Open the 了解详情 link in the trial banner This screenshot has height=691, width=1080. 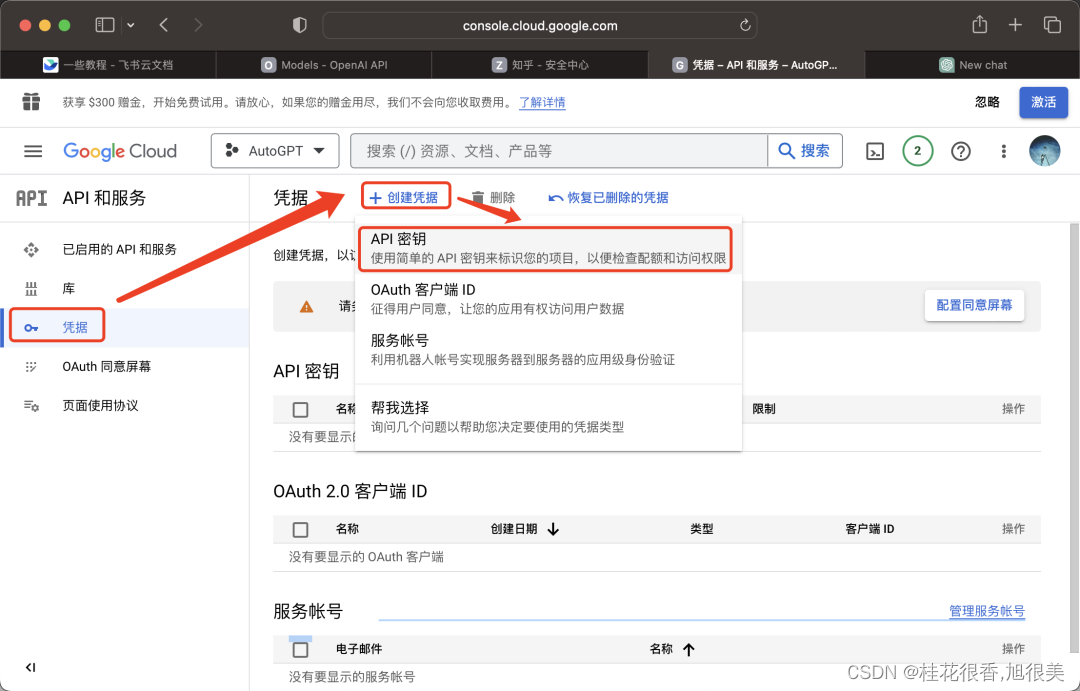(542, 103)
